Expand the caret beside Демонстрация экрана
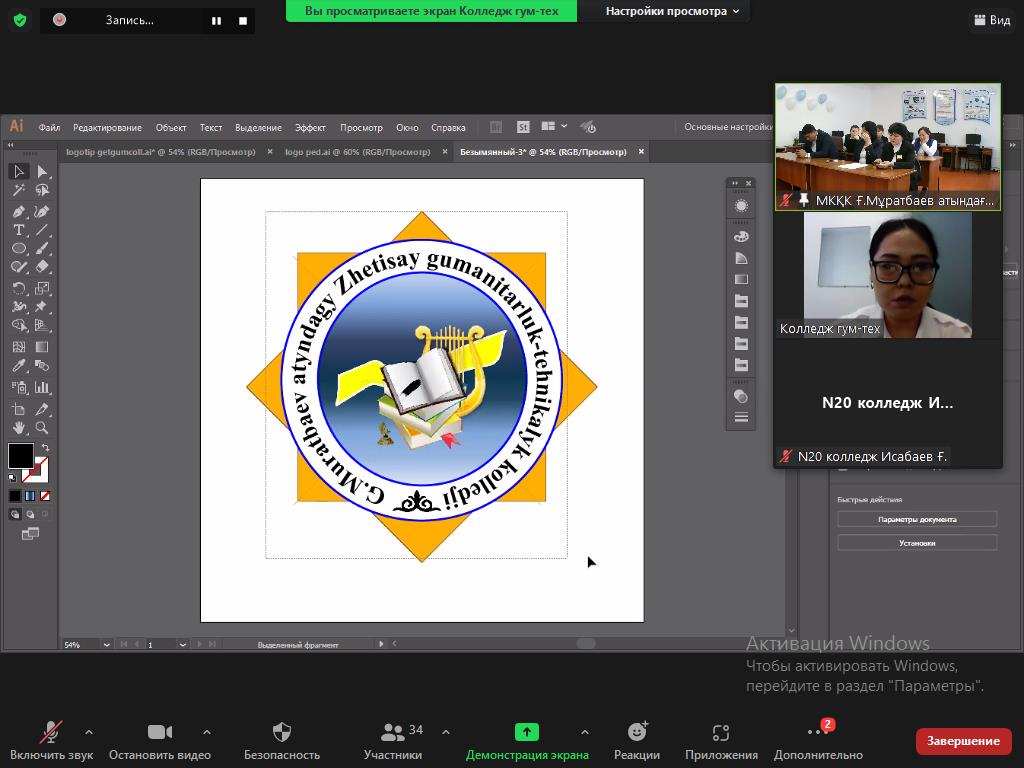Screen dimensions: 1024x768 (x=584, y=732)
